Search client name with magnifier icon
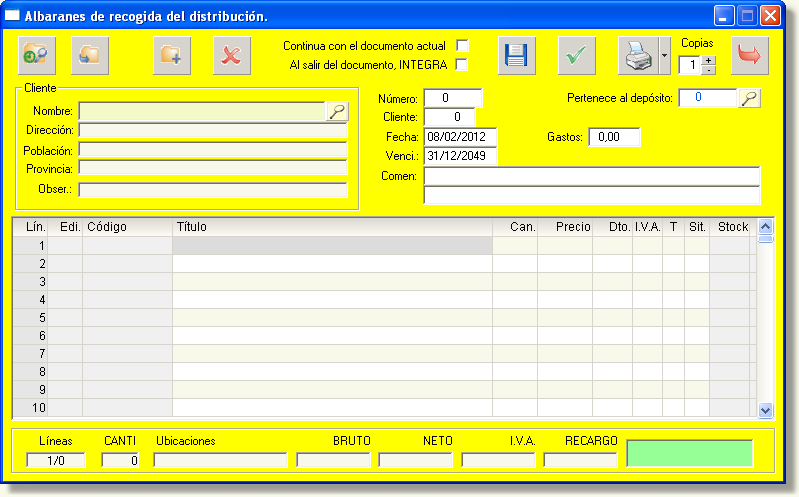Image resolution: width=799 pixels, height=497 pixels. tap(337, 111)
